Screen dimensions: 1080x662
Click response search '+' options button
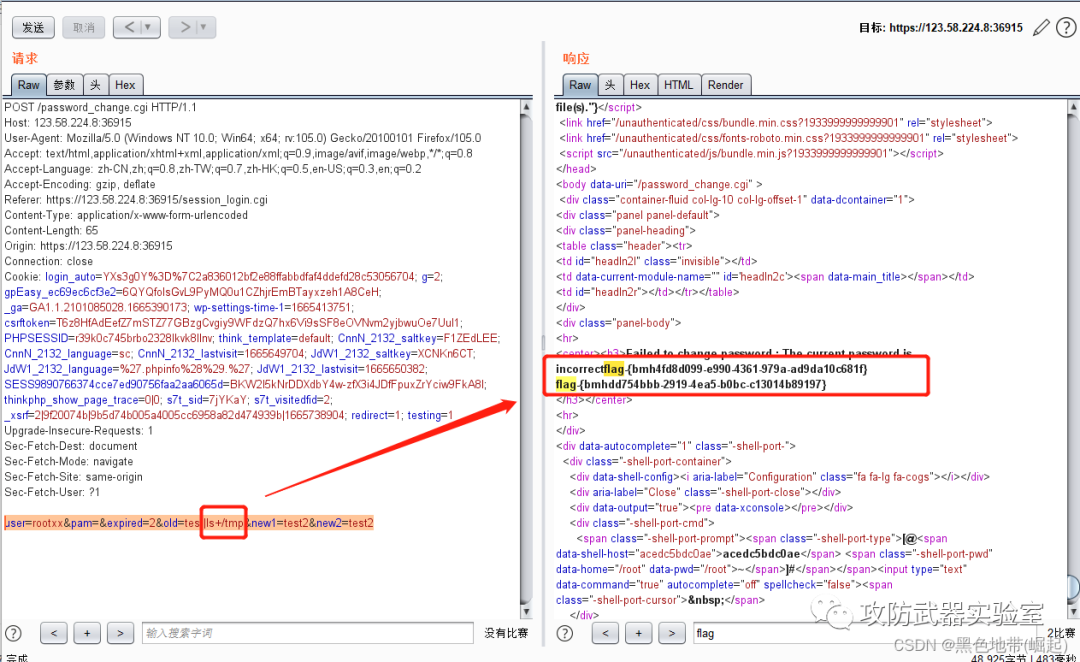coord(638,633)
